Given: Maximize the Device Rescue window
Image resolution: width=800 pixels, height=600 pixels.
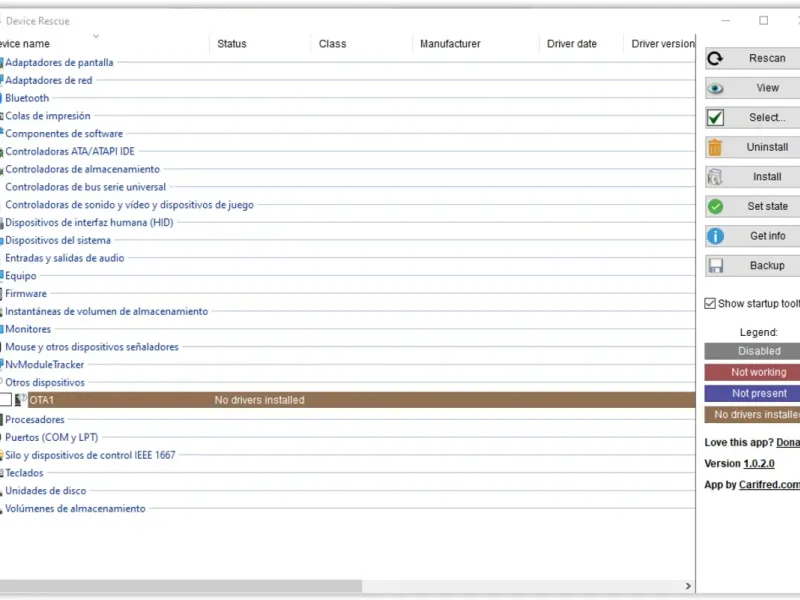Looking at the screenshot, I should pyautogui.click(x=763, y=20).
